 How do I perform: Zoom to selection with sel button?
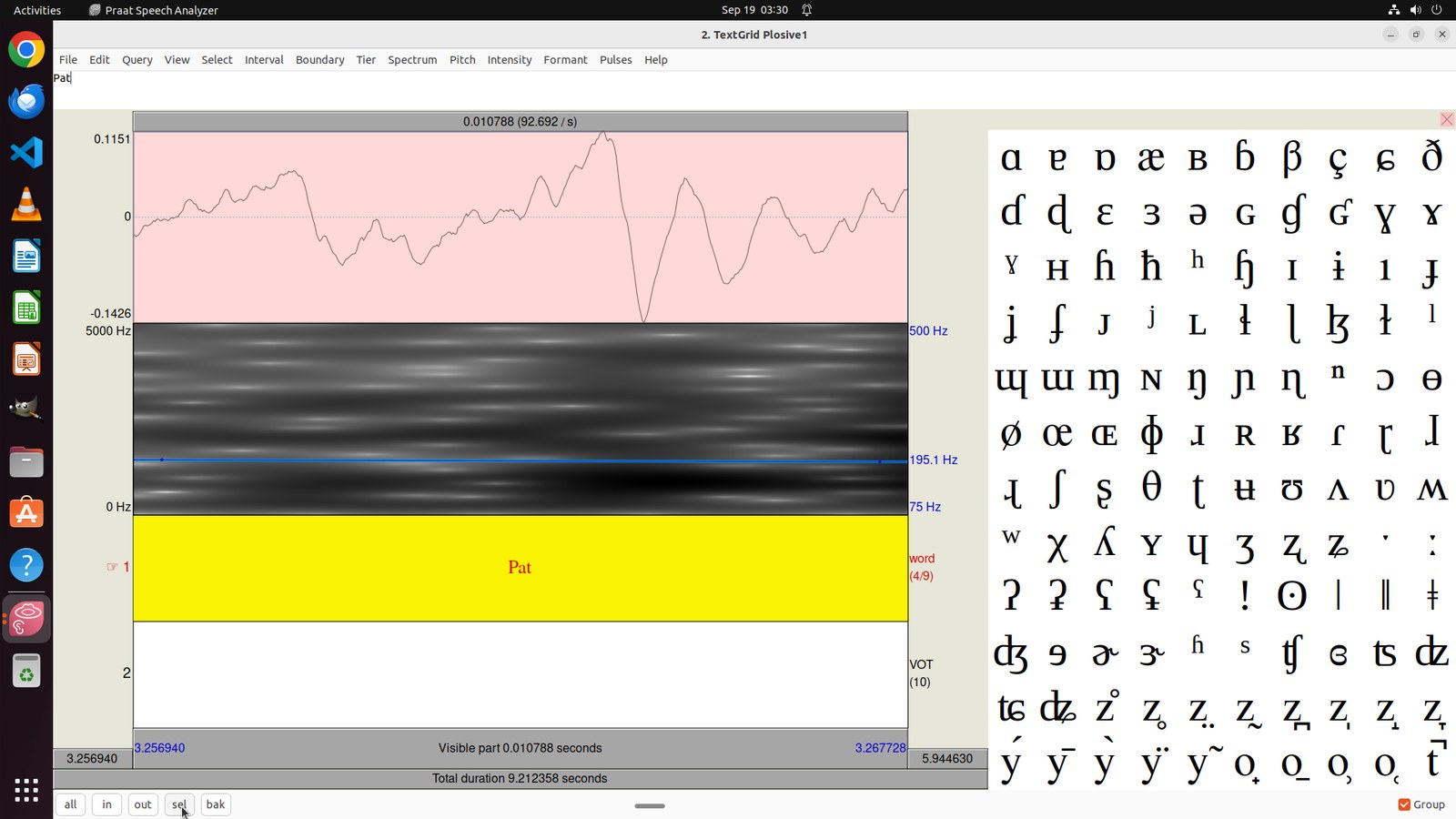point(179,804)
